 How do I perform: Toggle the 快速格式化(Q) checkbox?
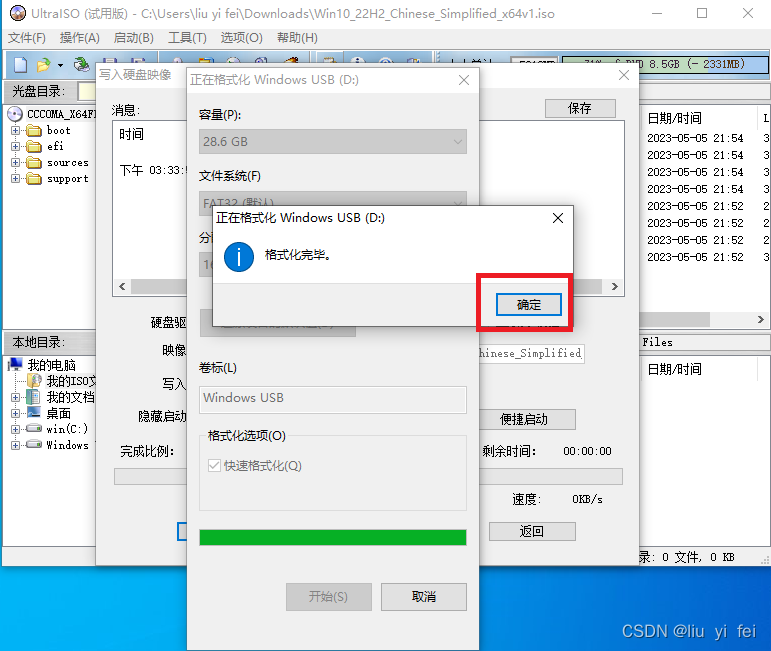[x=214, y=465]
